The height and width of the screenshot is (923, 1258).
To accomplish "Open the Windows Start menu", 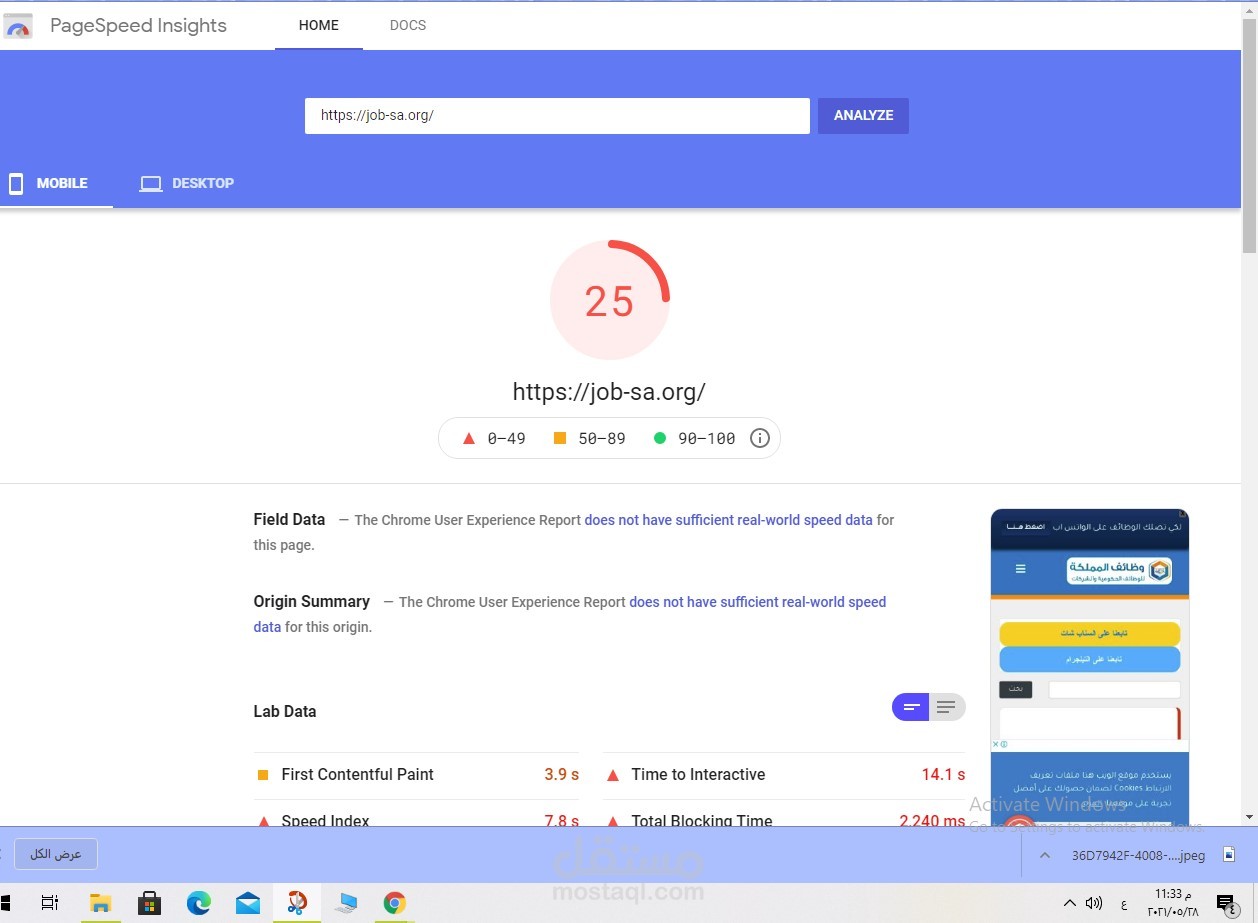I will (6, 903).
